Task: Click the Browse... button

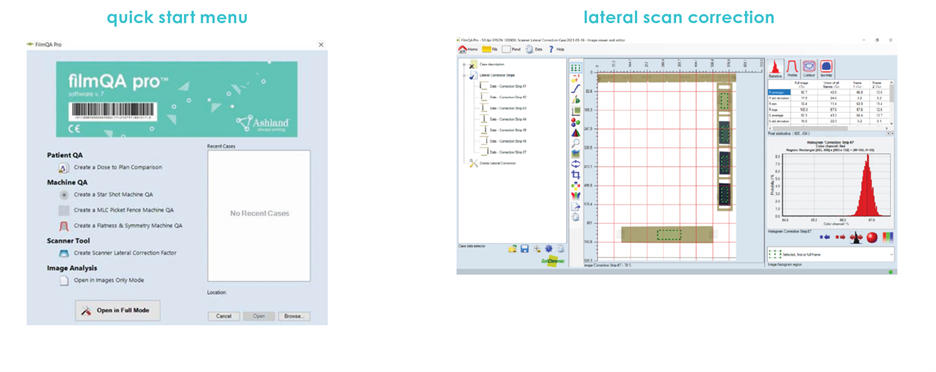Action: (x=294, y=316)
